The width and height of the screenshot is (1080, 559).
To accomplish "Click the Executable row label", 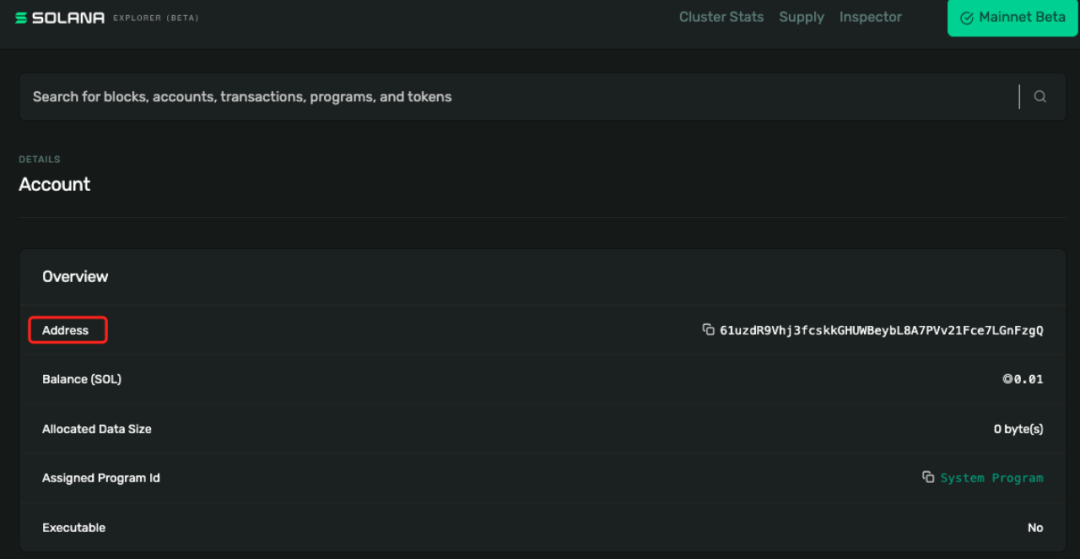I will [x=74, y=527].
